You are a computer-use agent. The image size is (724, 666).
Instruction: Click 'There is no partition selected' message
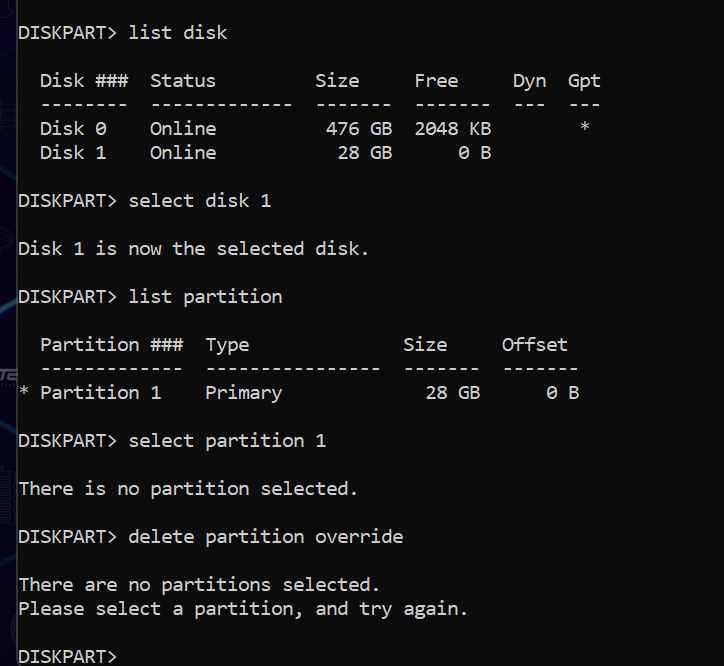[x=188, y=488]
